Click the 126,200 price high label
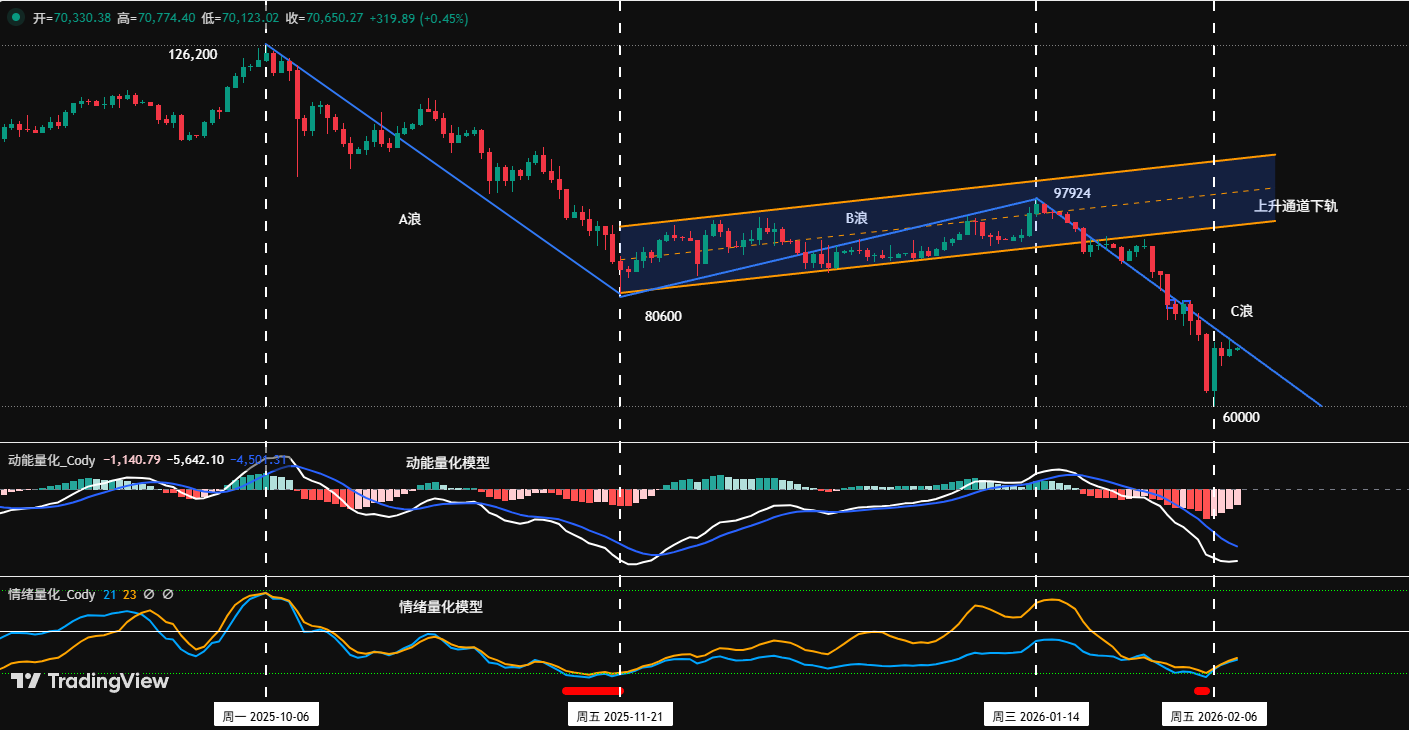 click(x=193, y=54)
